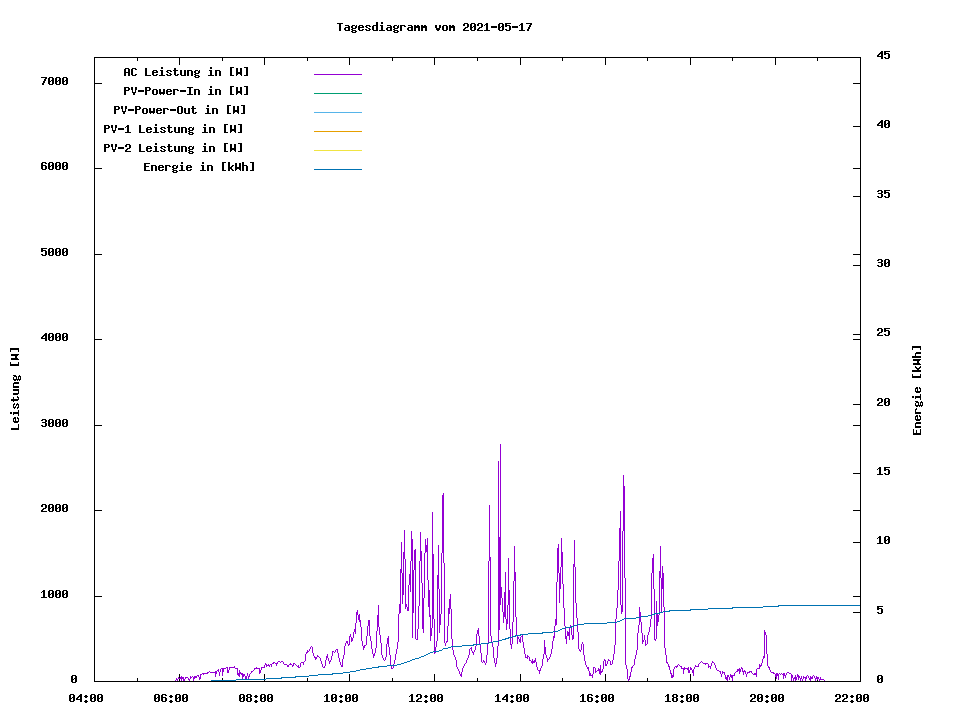The image size is (960, 720).
Task: Choose the PV-2 Leistung in [W] legend label
Action: [173, 148]
